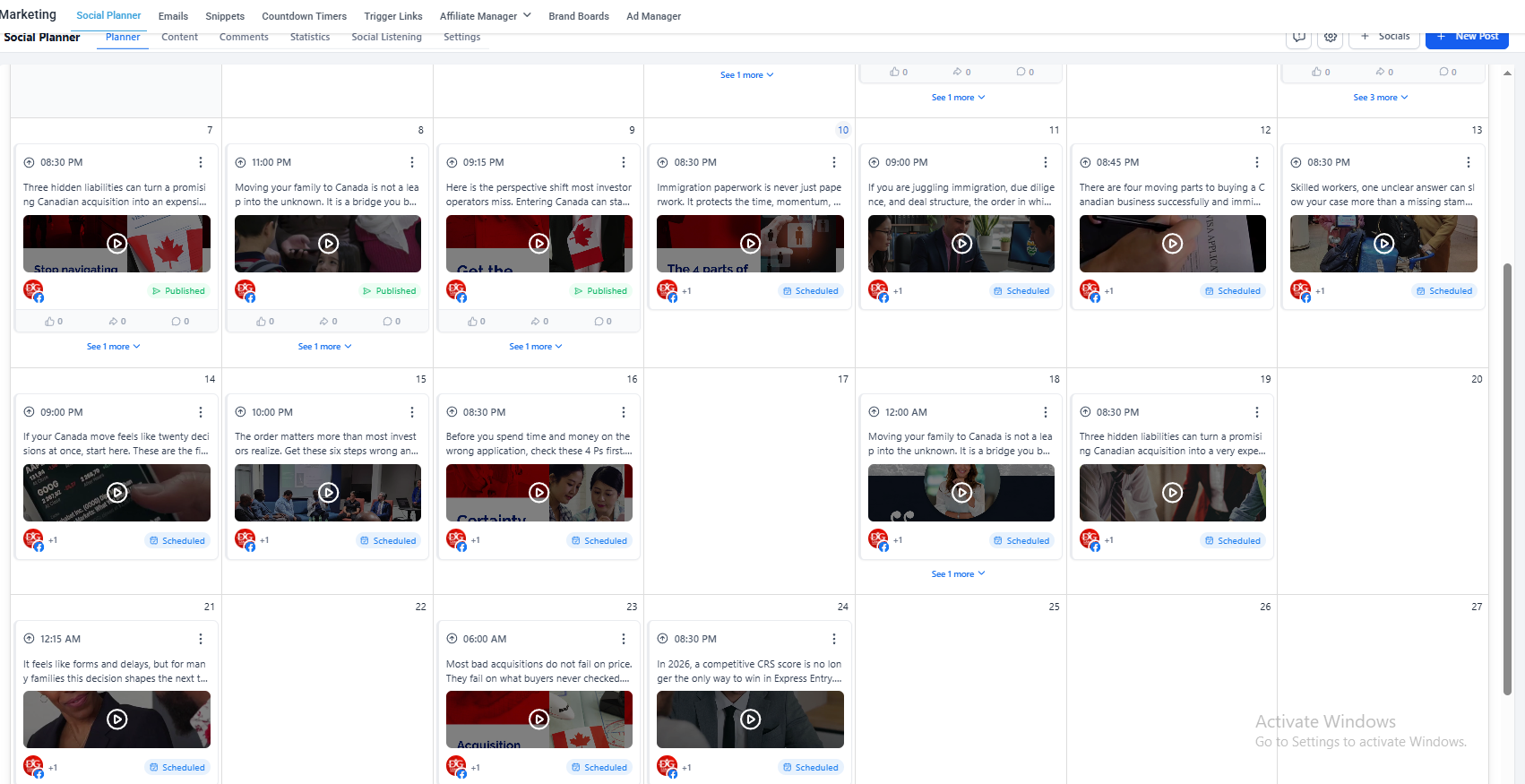
Task: Play video on the 'Skilled workers' post
Action: point(1384,243)
